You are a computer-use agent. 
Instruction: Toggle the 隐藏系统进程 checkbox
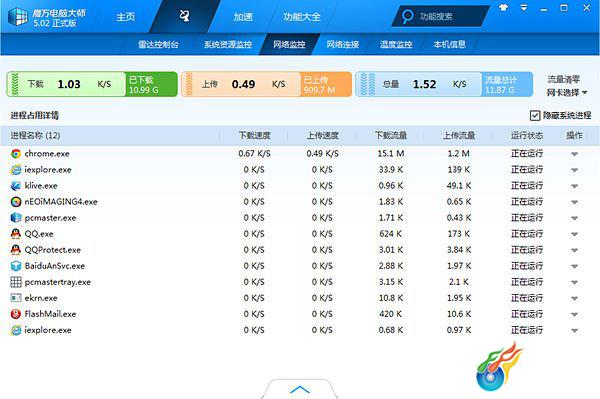pos(535,115)
